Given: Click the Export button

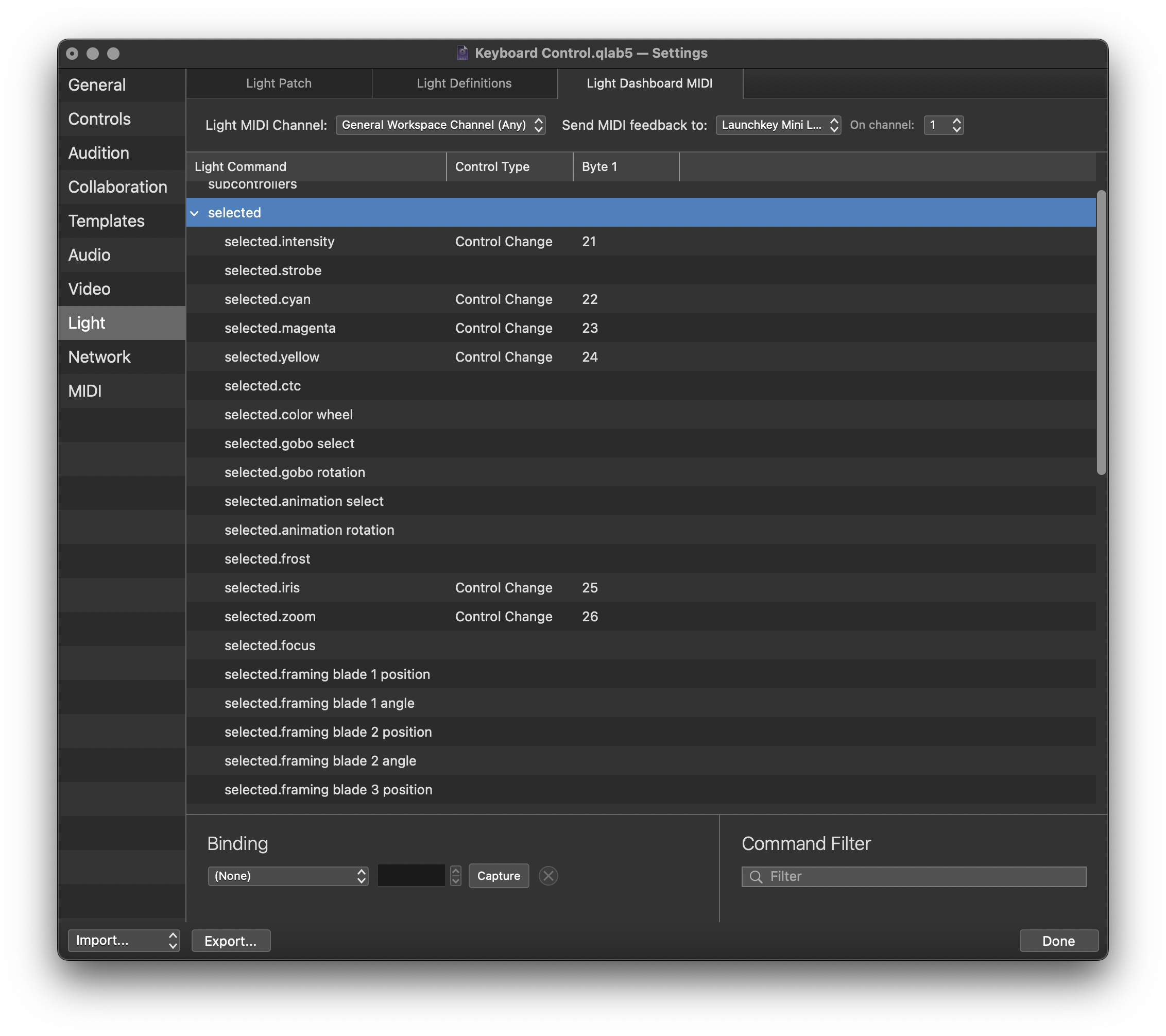Looking at the screenshot, I should pos(230,941).
